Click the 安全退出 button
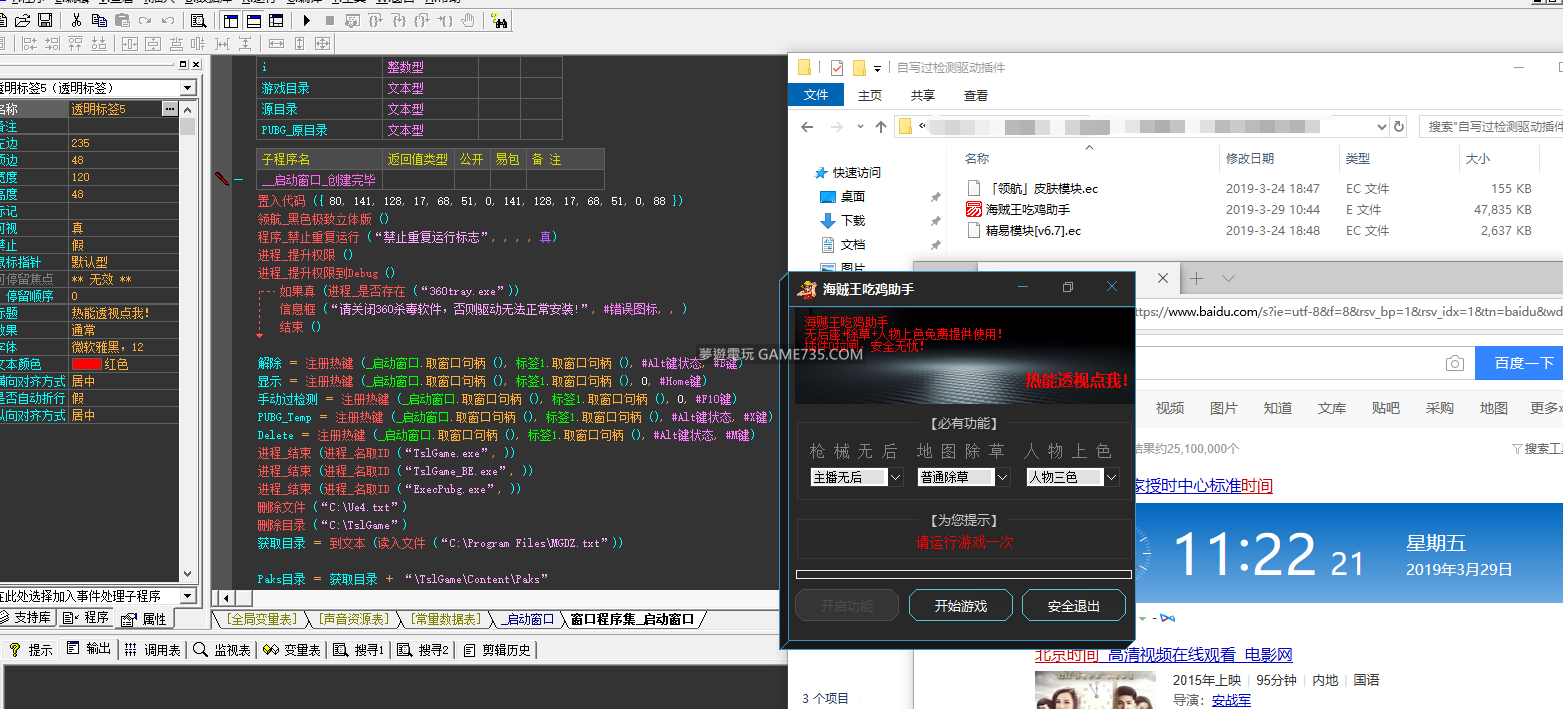 [1074, 606]
